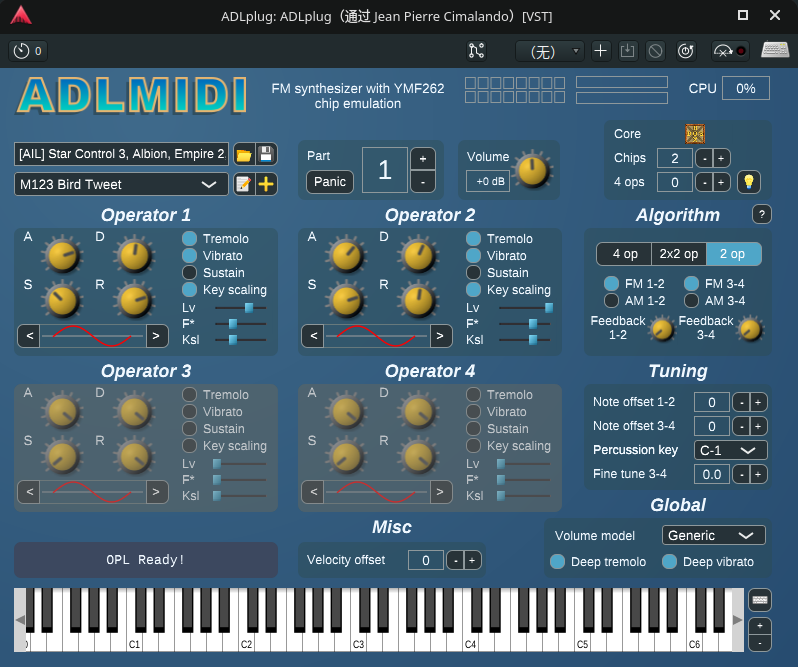
Task: Click the lightbulb icon next to 4 ops
Action: click(749, 182)
